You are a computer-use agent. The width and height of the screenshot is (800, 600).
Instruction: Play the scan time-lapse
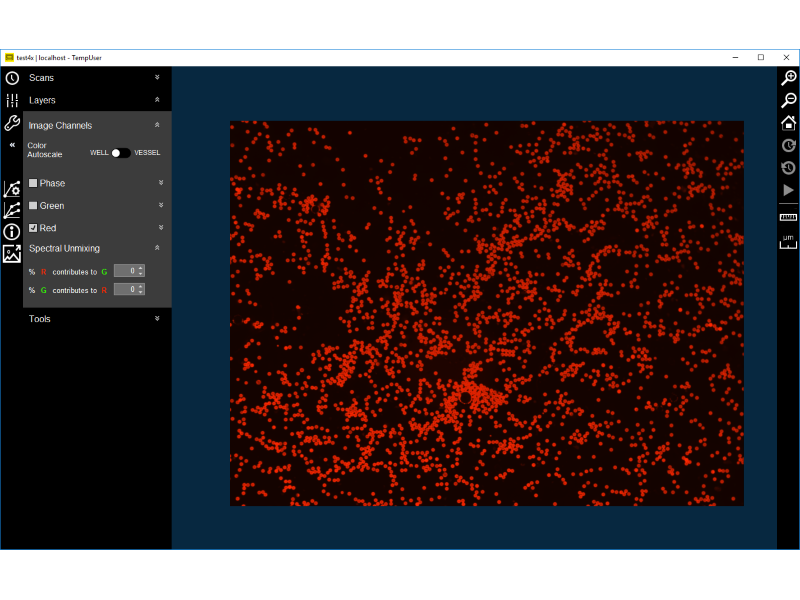789,190
